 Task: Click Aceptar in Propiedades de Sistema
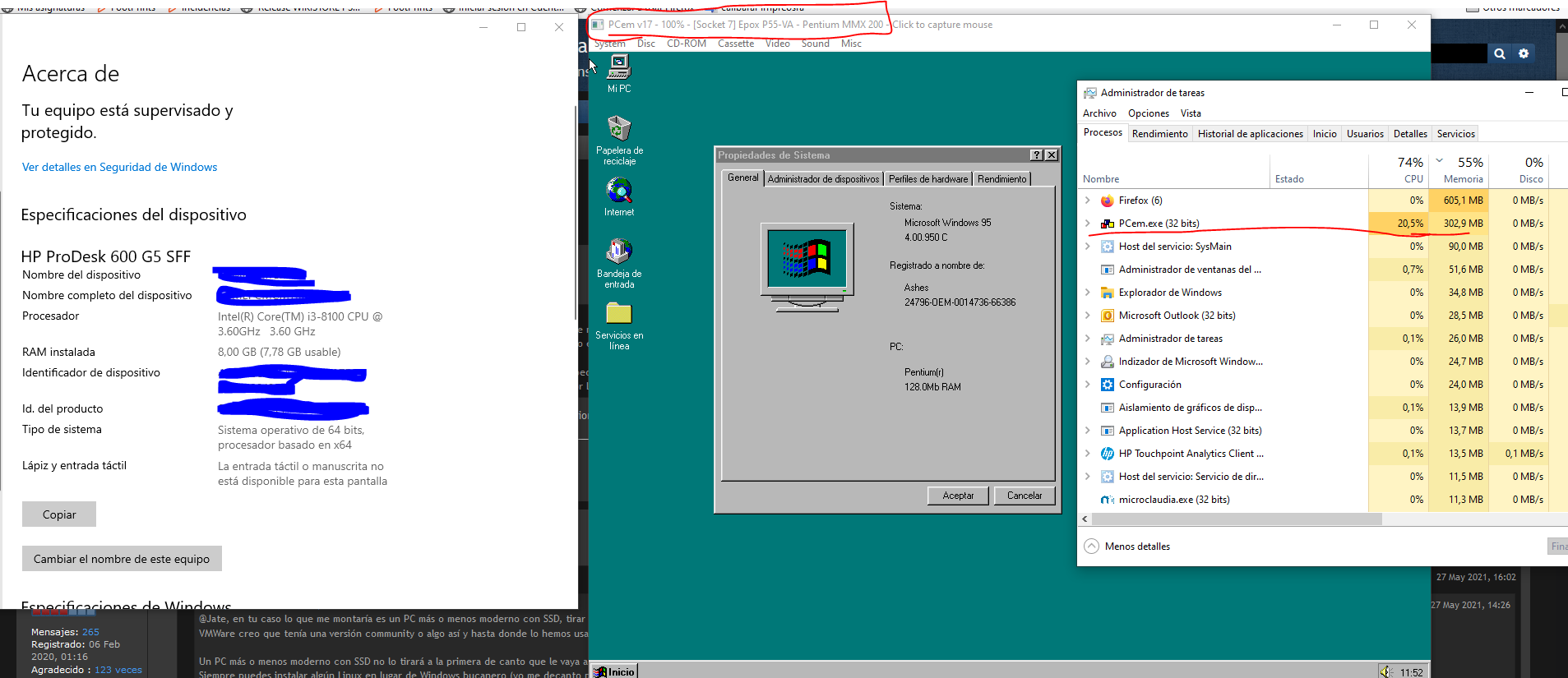pos(958,496)
